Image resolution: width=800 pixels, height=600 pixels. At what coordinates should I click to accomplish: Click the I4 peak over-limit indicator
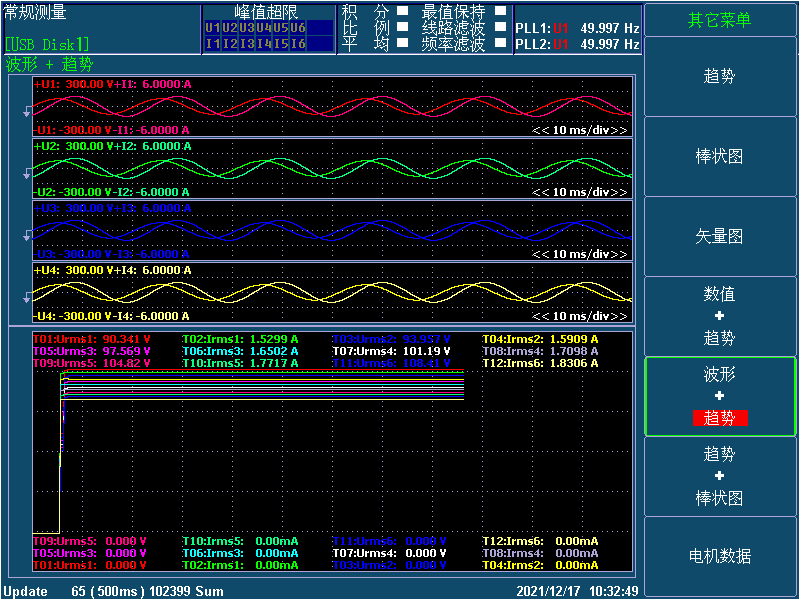pyautogui.click(x=264, y=43)
